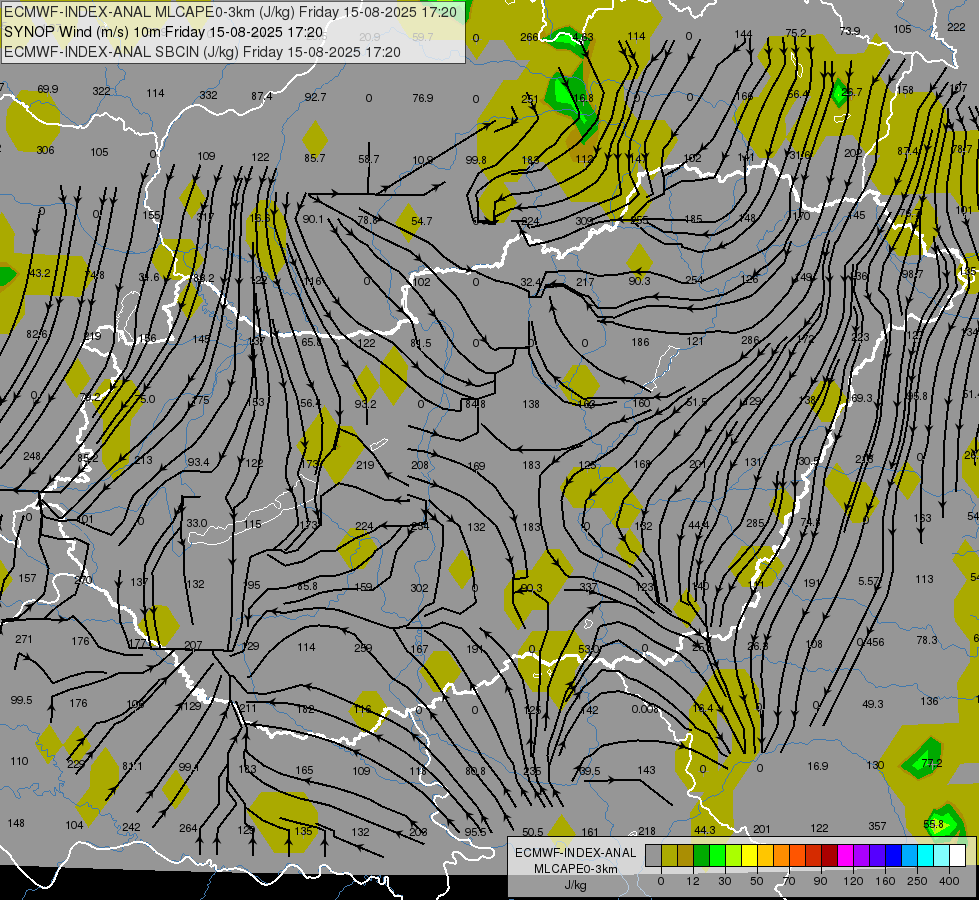Click the cyan legend swatch
The image size is (979, 900).
(925, 855)
